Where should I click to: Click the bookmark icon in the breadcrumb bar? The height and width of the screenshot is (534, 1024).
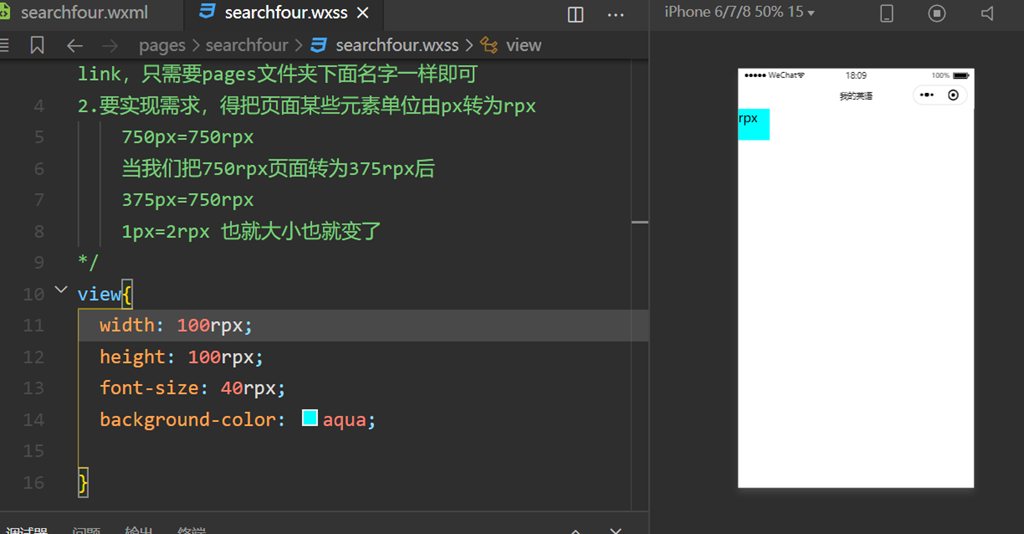tap(37, 45)
